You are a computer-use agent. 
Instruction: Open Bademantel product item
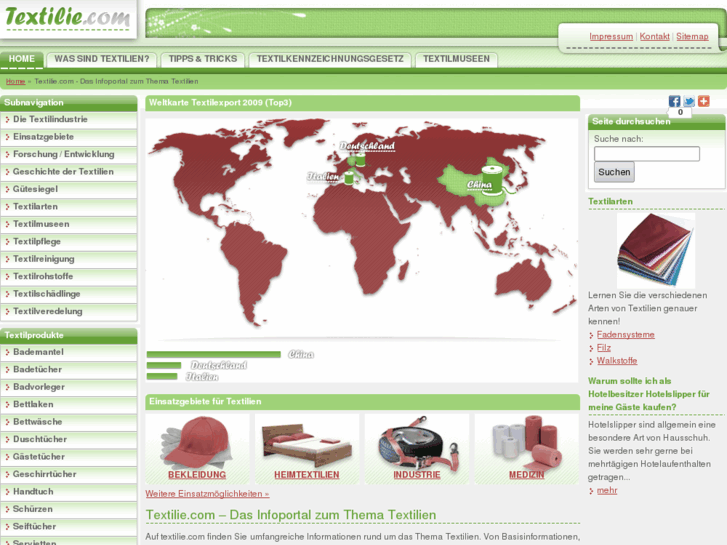(x=69, y=352)
